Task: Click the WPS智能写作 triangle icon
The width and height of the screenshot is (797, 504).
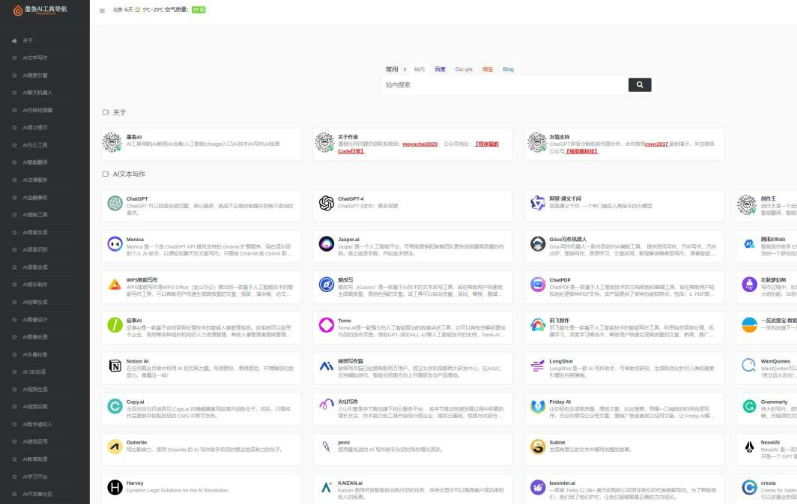Action: click(x=115, y=285)
